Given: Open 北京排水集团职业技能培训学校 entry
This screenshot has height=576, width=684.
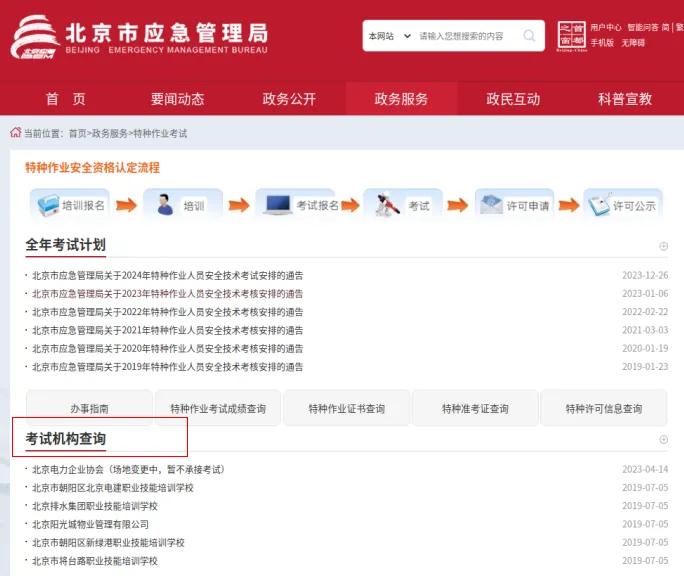Looking at the screenshot, I should [95, 506].
